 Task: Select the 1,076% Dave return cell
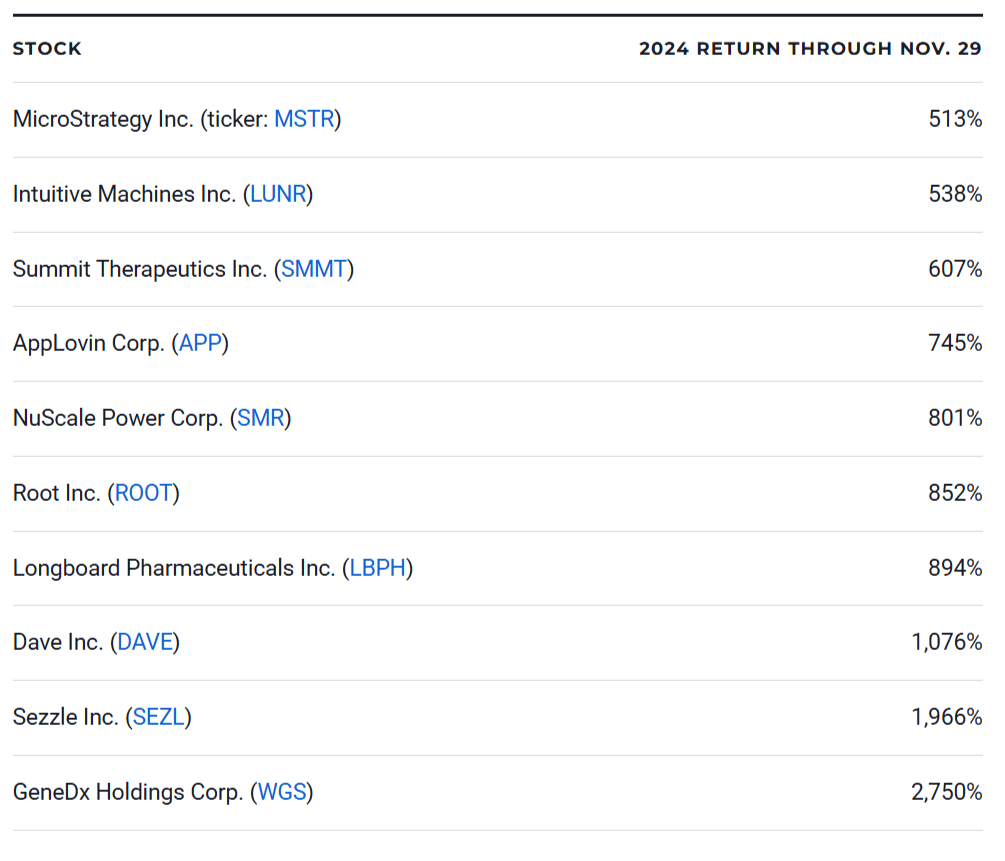[946, 642]
